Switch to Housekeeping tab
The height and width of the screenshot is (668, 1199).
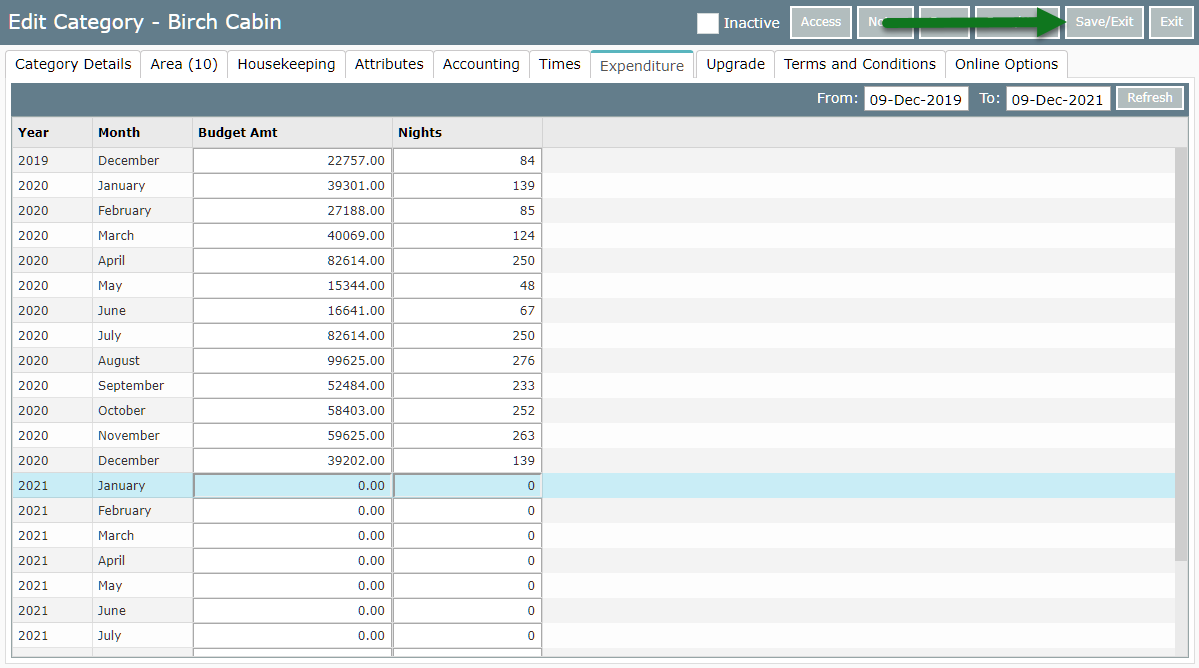click(286, 64)
